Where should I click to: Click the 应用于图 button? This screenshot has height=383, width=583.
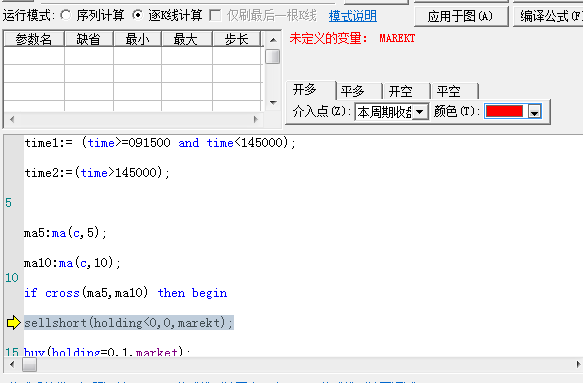461,16
